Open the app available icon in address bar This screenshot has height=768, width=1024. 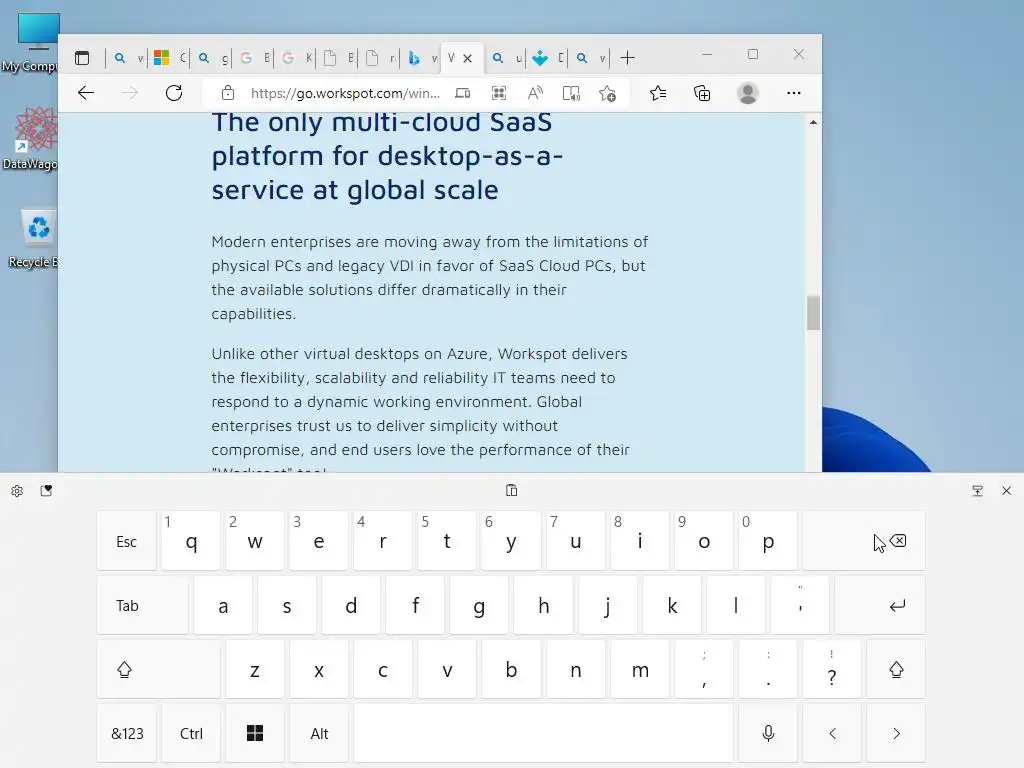(x=462, y=93)
